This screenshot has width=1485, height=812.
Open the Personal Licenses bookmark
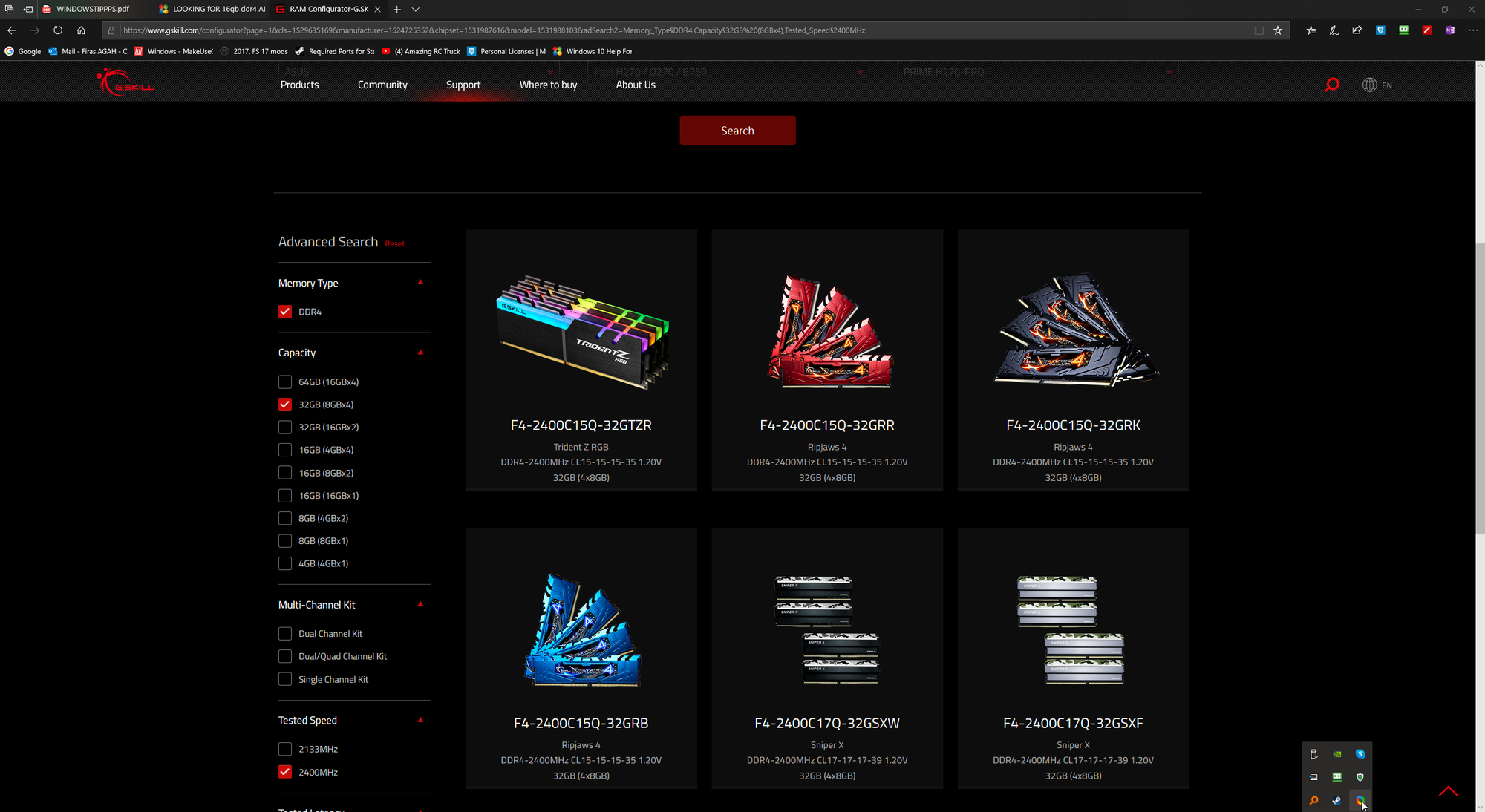click(x=507, y=51)
